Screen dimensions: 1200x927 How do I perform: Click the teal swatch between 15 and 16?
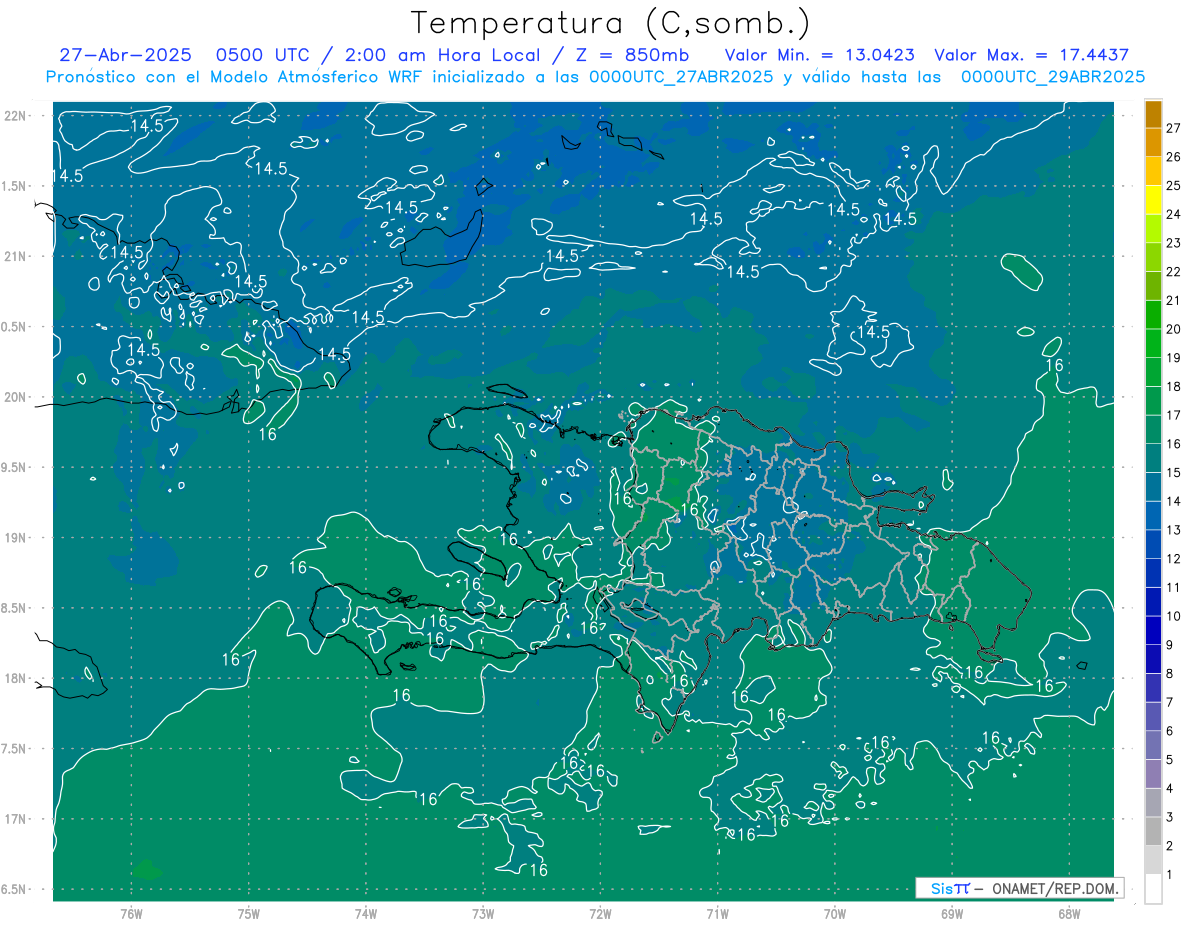click(1153, 458)
